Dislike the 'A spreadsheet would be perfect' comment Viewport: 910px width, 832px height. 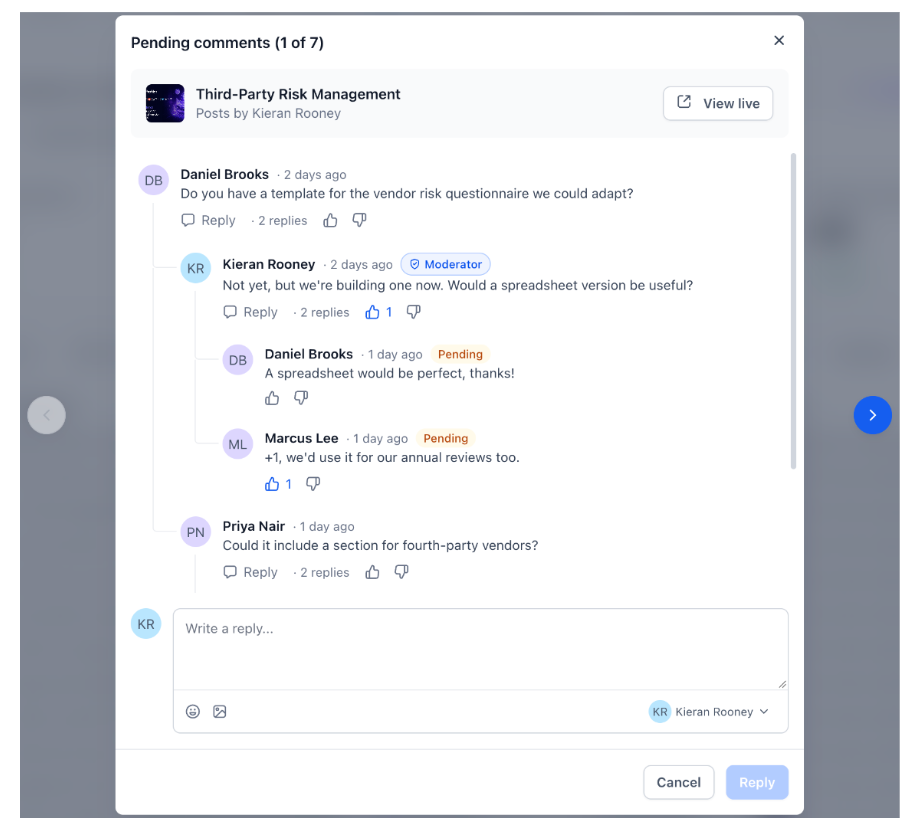(x=301, y=398)
